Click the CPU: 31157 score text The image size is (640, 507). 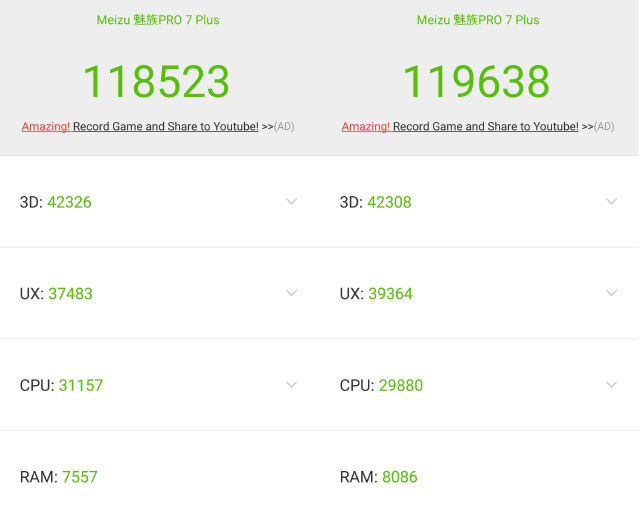point(61,385)
